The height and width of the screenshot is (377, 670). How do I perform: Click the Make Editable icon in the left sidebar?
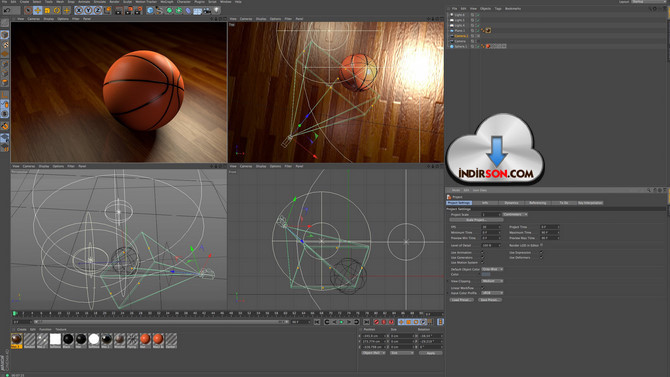pyautogui.click(x=5, y=22)
